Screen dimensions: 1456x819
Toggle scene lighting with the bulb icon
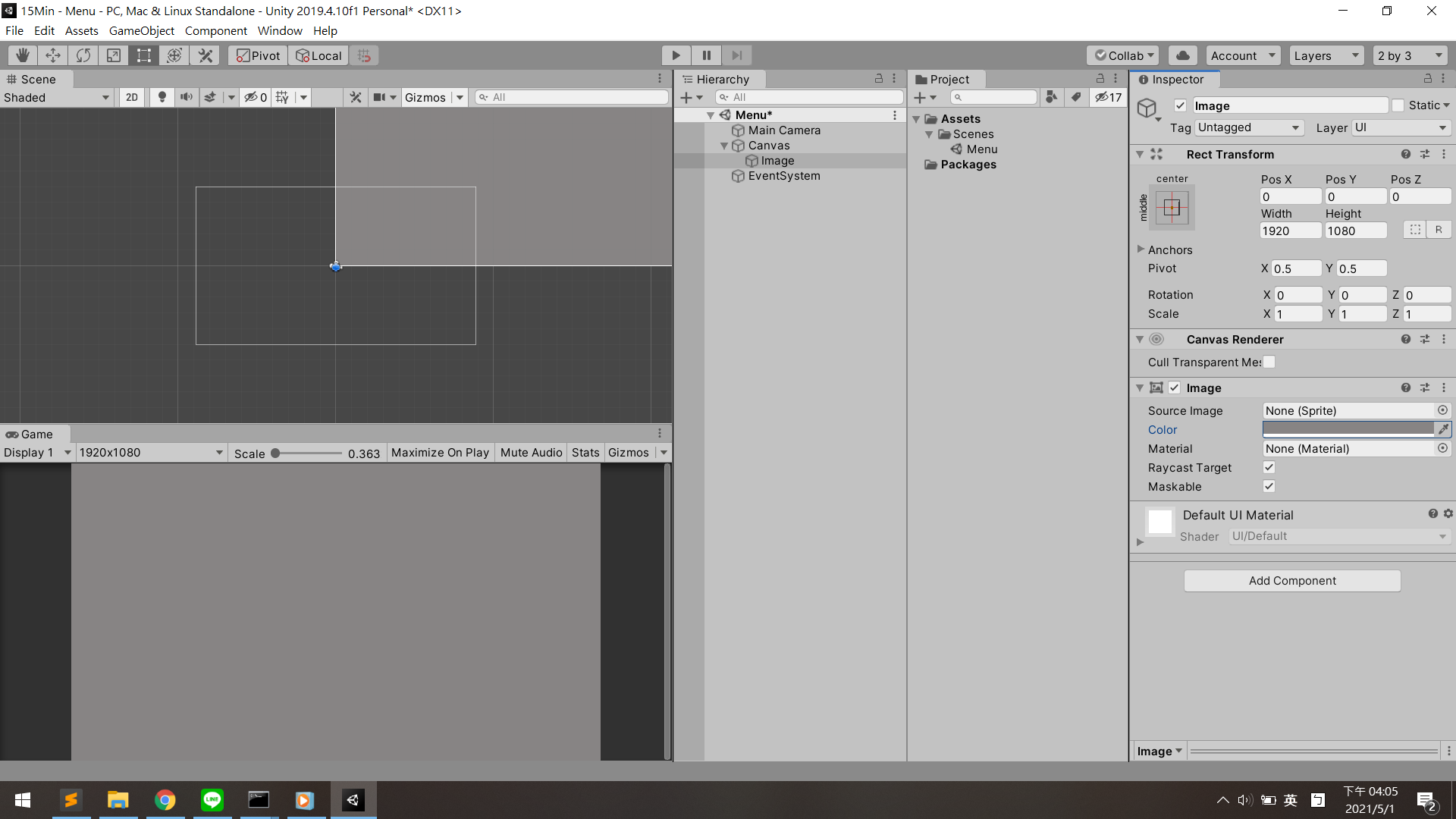[162, 97]
